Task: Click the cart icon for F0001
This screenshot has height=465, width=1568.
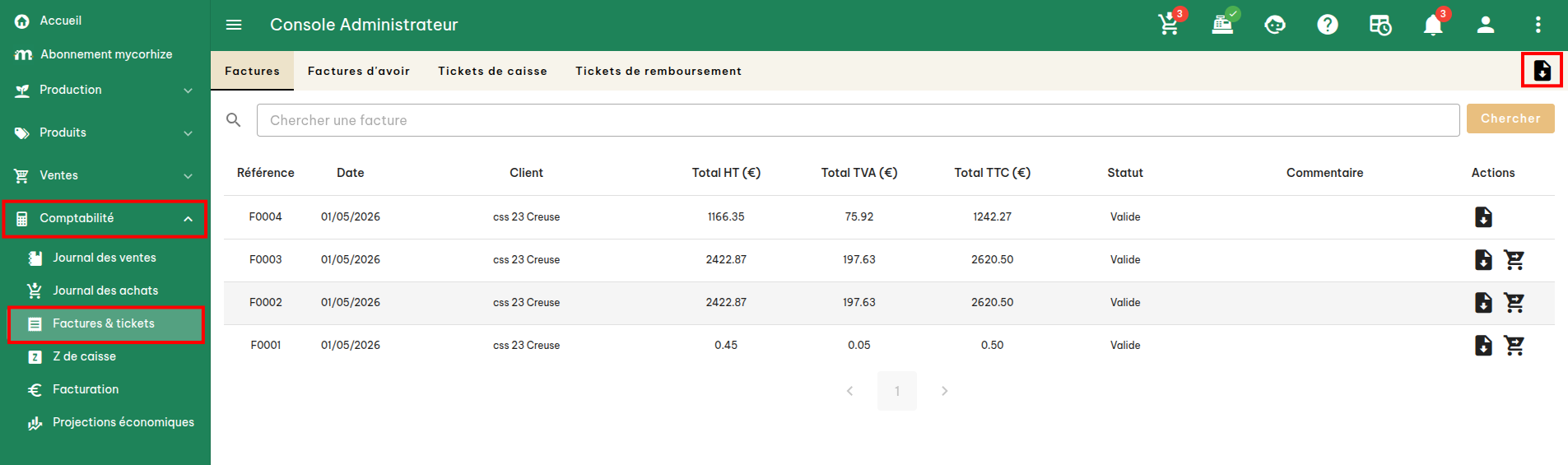Action: point(1514,346)
